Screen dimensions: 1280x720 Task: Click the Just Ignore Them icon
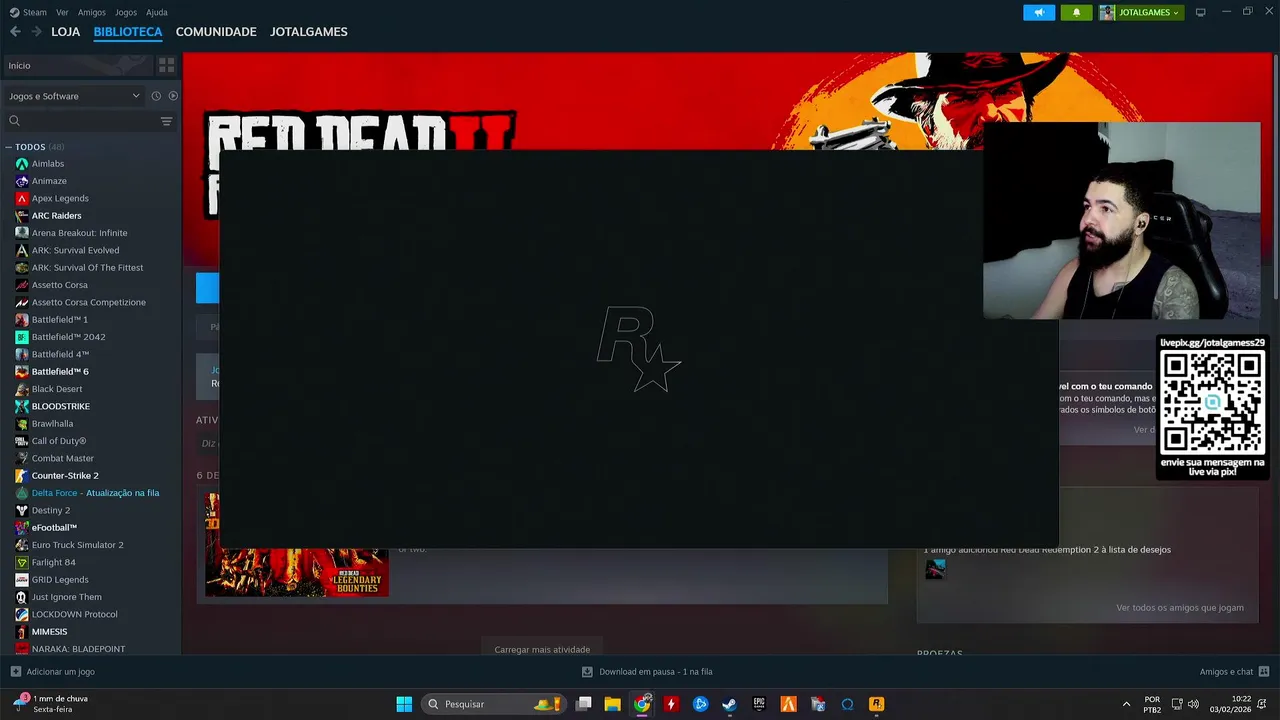[22, 597]
